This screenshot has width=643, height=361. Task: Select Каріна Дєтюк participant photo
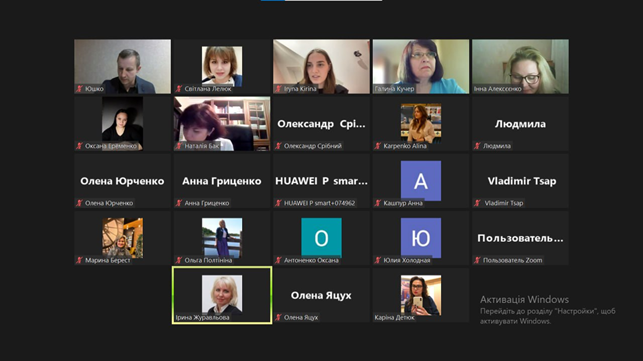point(421,295)
